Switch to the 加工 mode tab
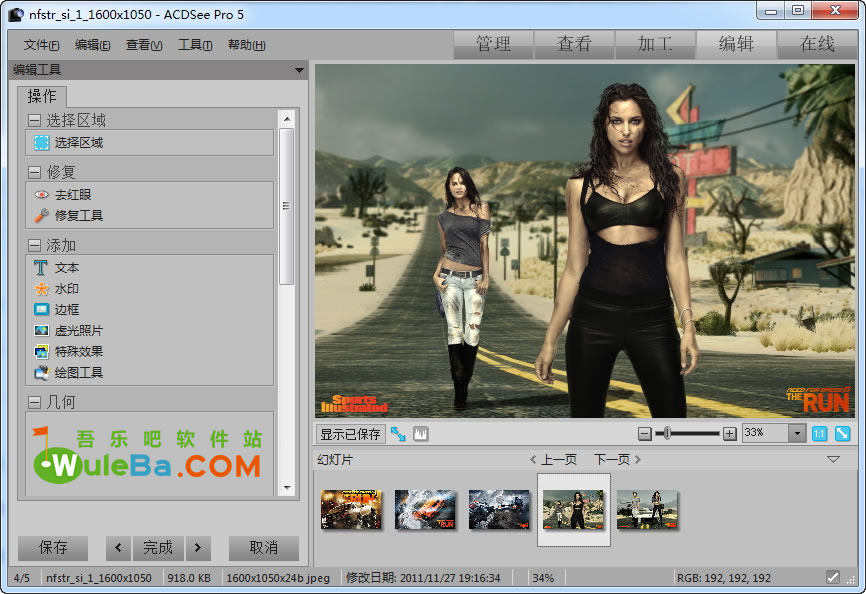 (x=655, y=44)
